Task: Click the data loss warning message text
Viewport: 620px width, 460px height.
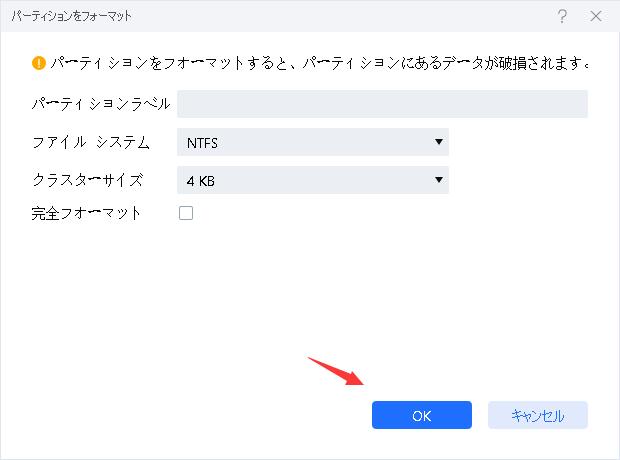Action: (x=320, y=63)
